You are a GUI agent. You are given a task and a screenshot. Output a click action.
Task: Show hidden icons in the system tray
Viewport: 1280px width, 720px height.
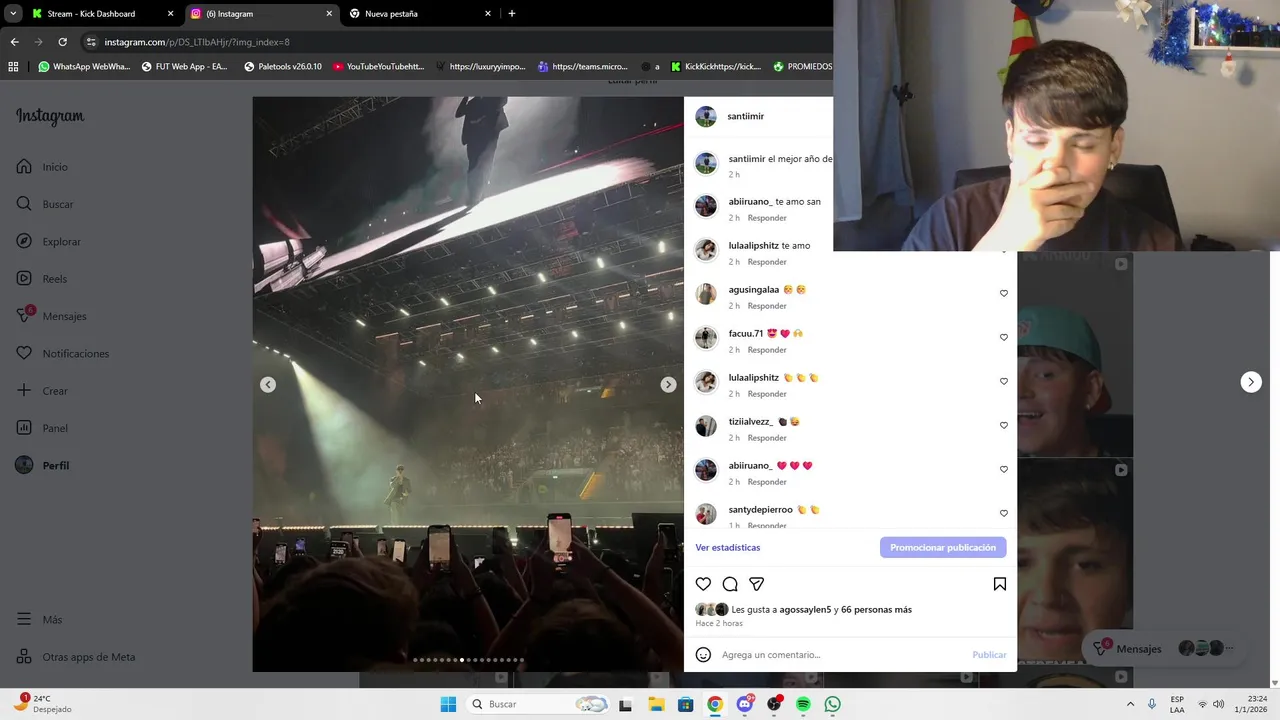[1131, 704]
